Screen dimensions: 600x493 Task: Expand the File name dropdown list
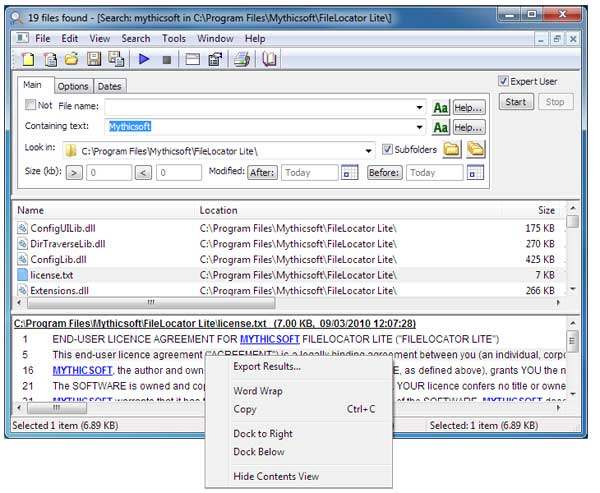coord(421,106)
